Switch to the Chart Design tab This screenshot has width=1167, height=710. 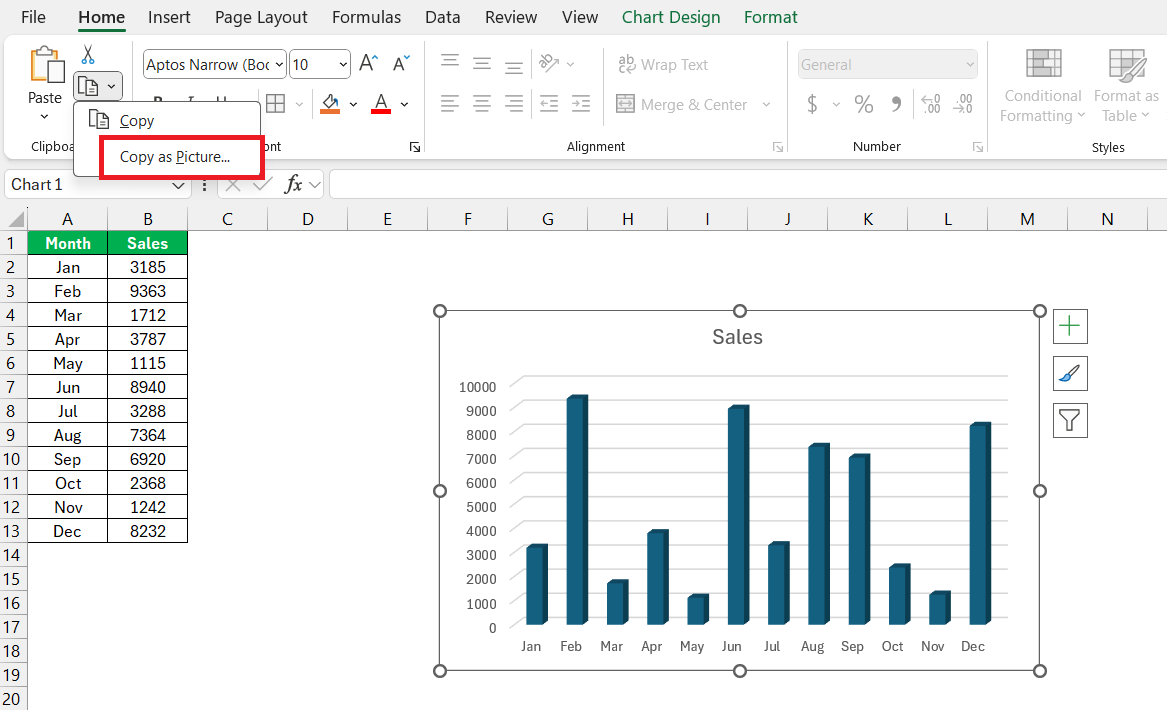click(x=671, y=17)
